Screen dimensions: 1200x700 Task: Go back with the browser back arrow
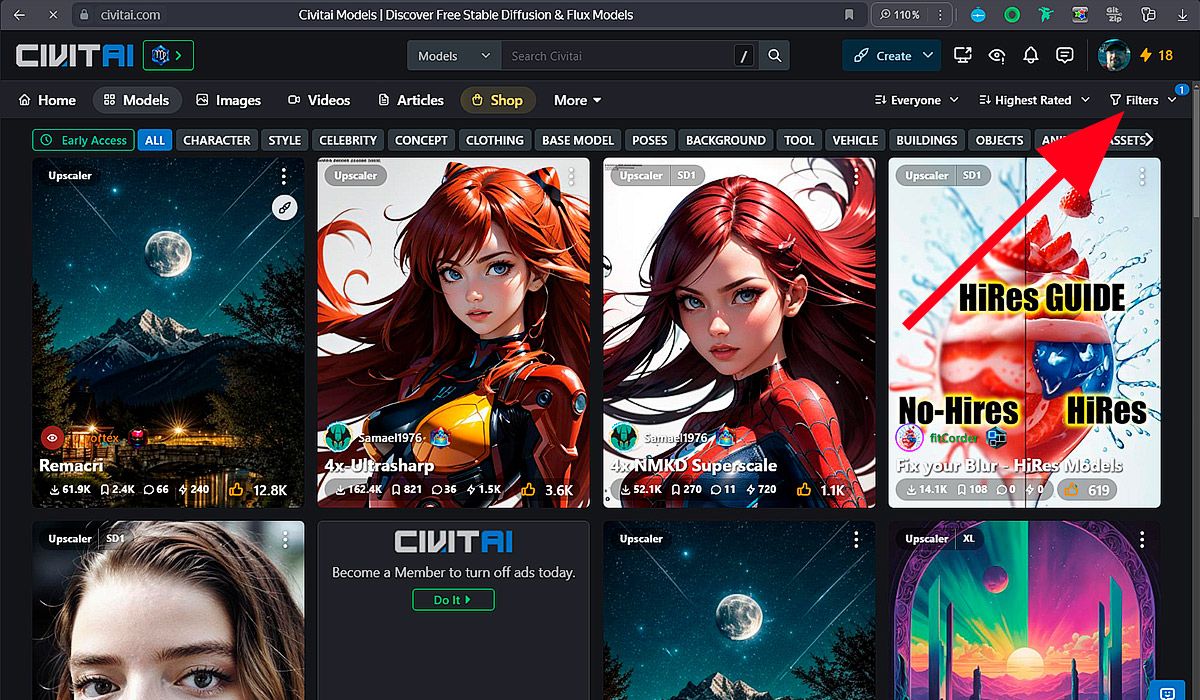click(x=19, y=15)
